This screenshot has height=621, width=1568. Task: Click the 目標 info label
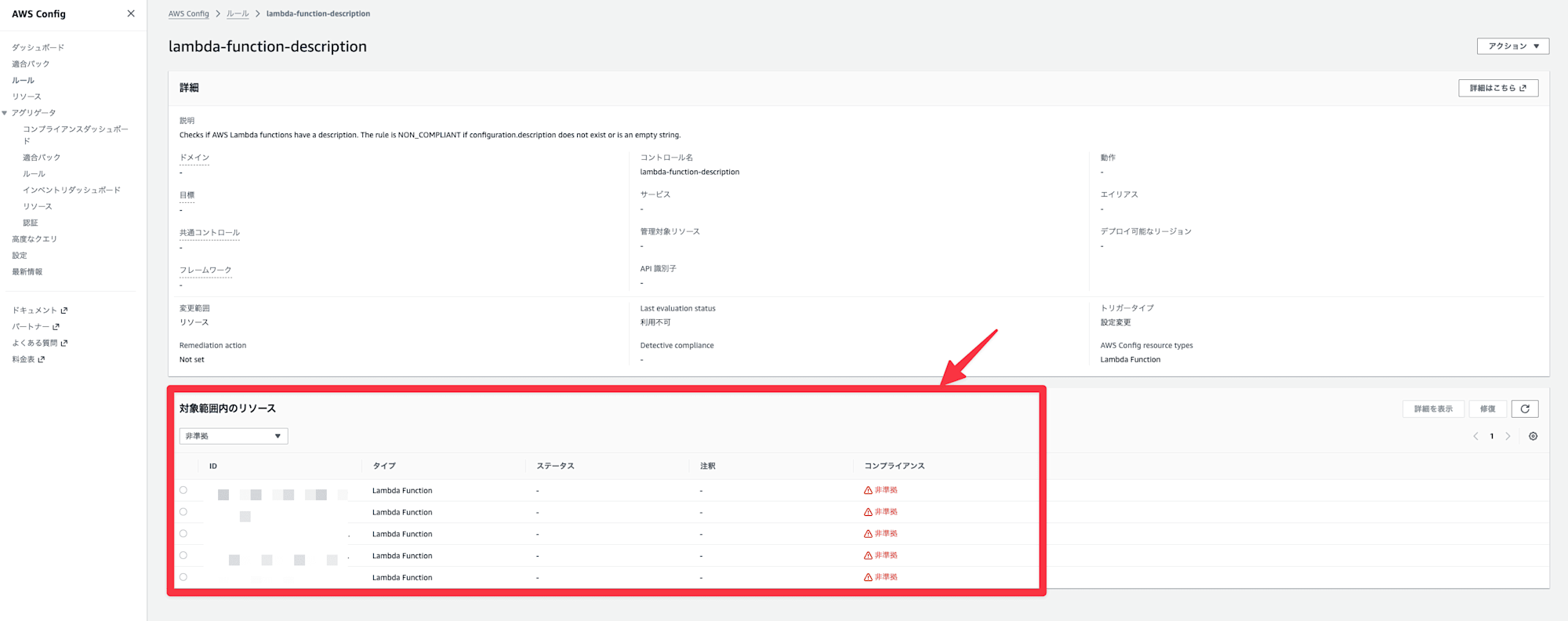pyautogui.click(x=187, y=195)
